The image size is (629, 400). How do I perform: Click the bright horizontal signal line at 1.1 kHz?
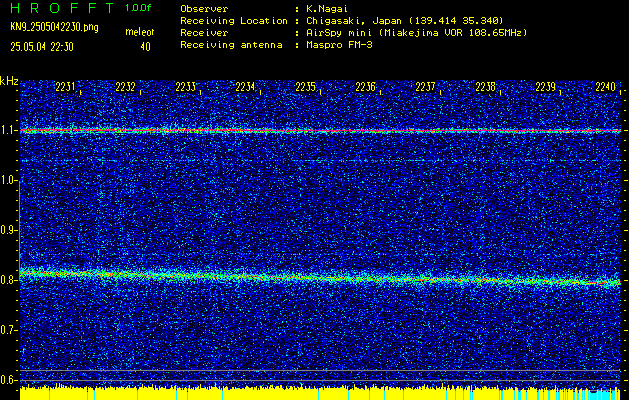[320, 130]
